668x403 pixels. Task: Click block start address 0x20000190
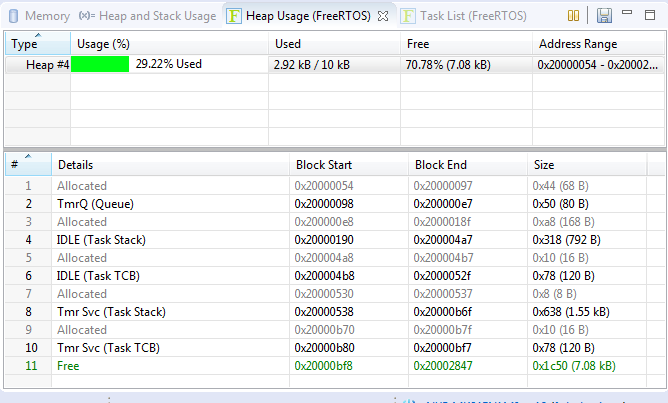(x=324, y=240)
